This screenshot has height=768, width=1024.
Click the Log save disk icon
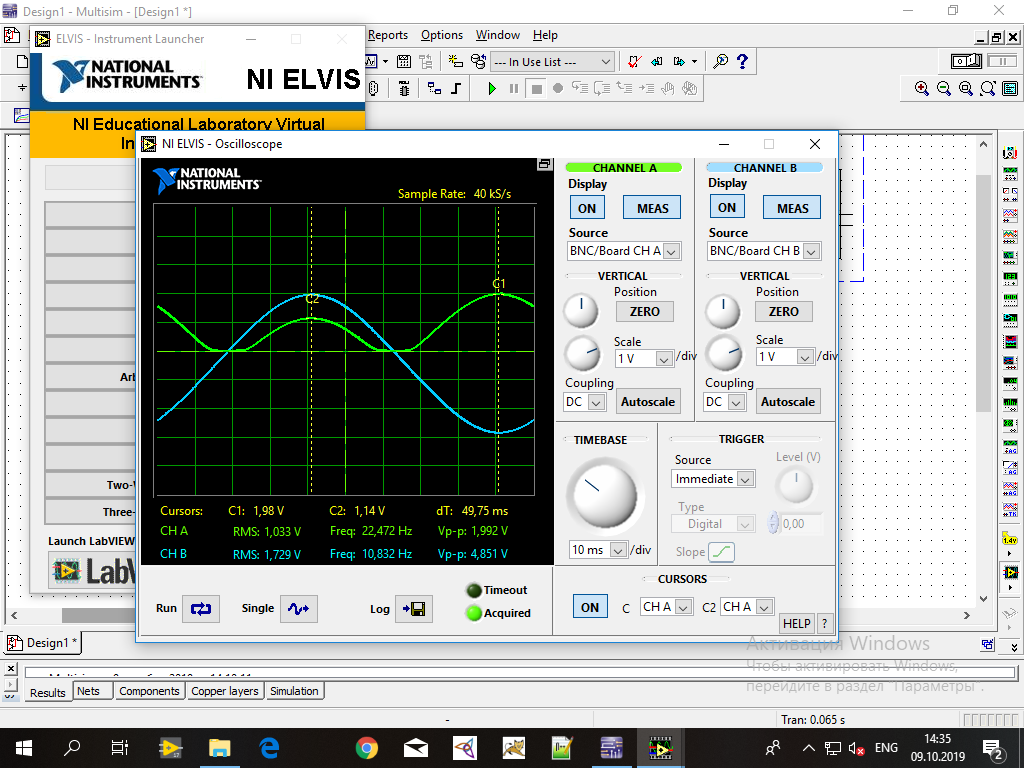click(413, 609)
